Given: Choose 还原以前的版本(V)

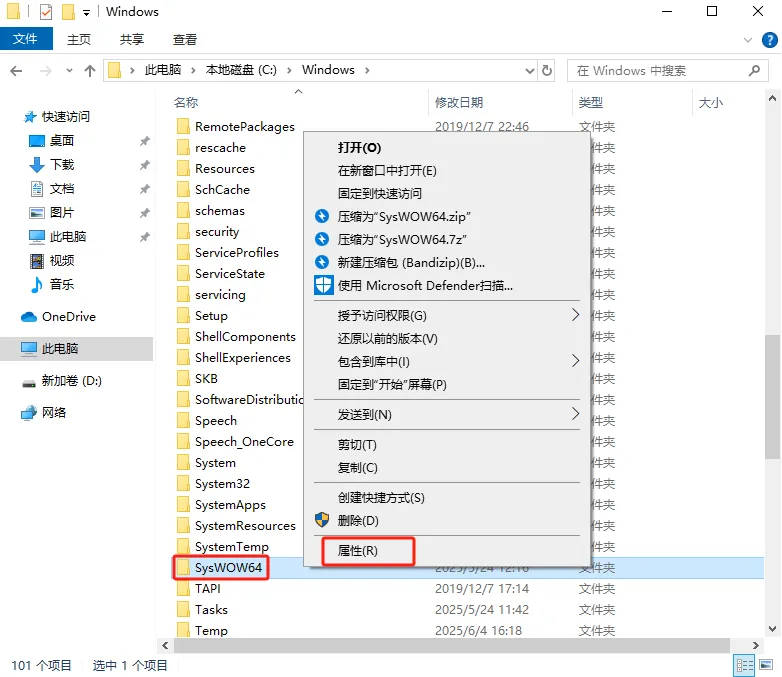Looking at the screenshot, I should [446, 338].
